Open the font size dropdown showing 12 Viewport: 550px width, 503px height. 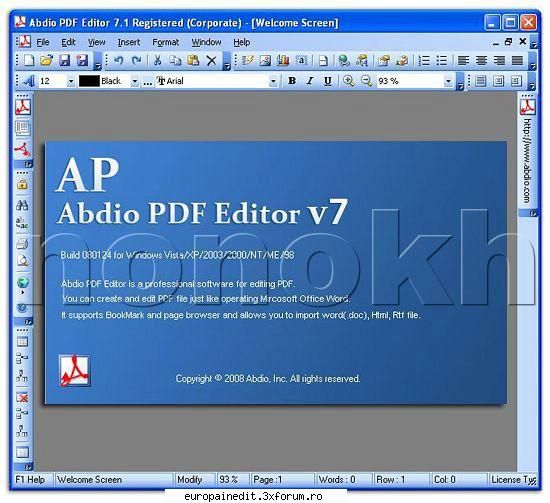[x=71, y=81]
